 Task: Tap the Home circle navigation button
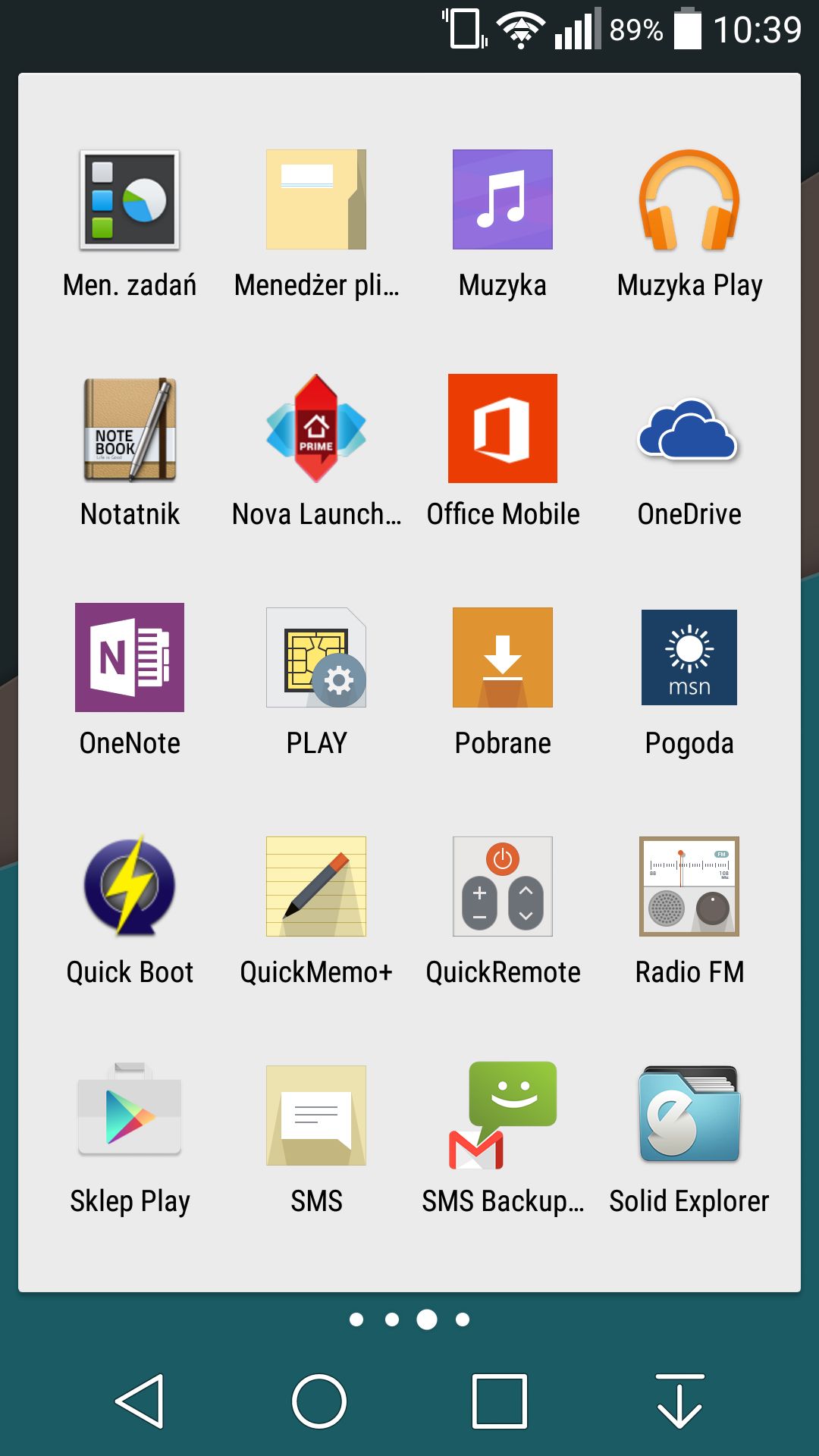pos(319,1401)
